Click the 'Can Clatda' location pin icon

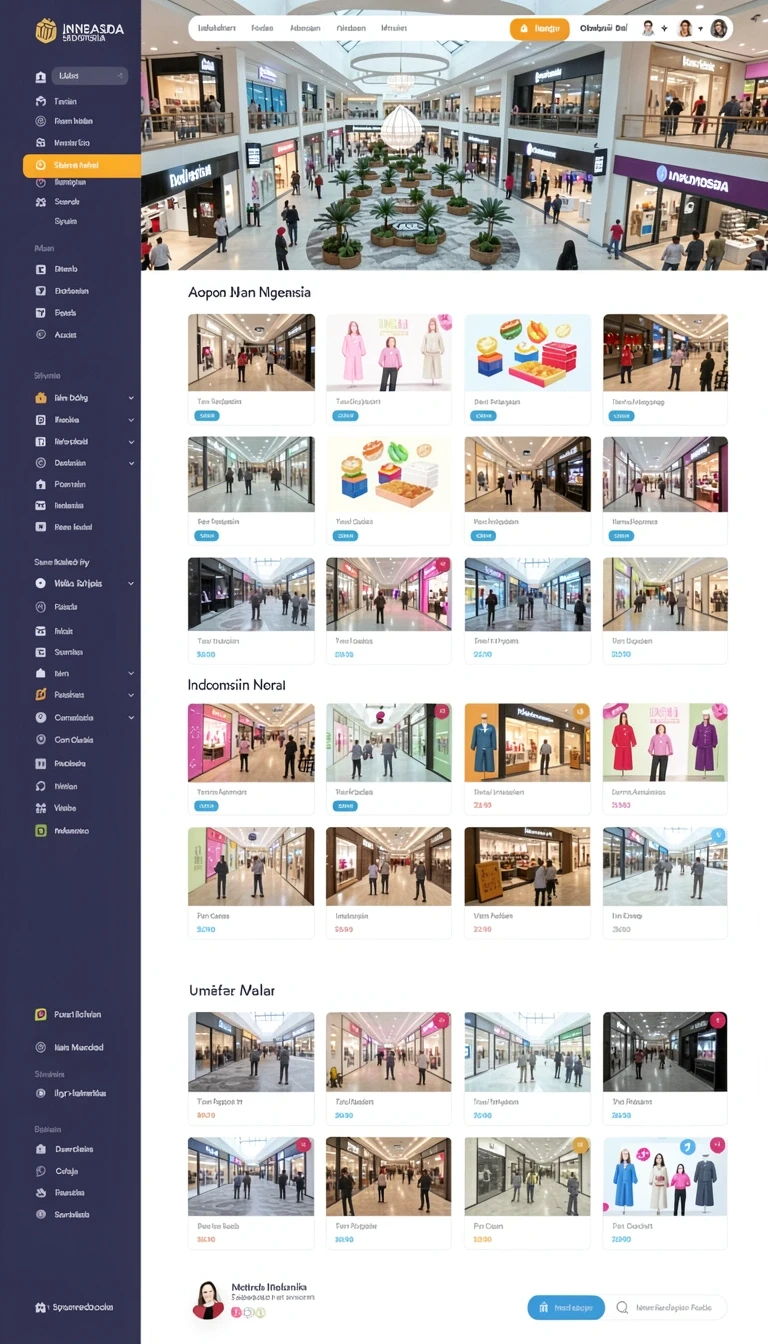(41, 740)
